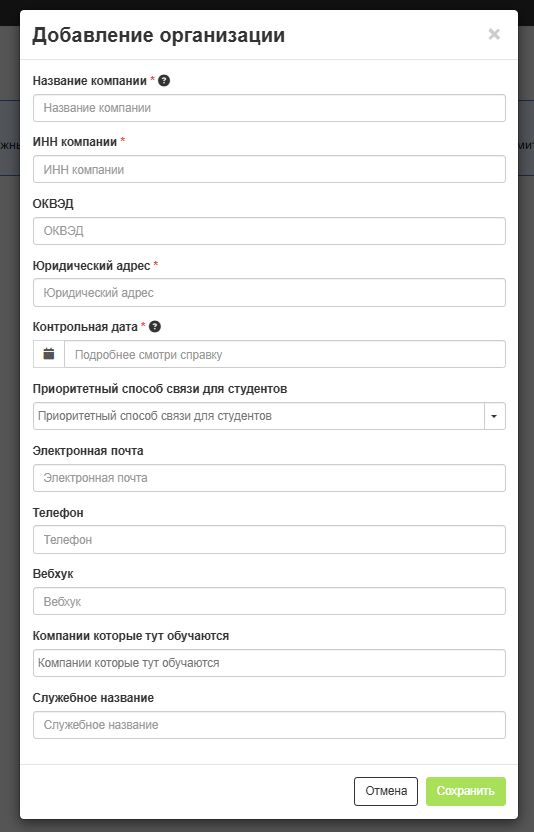Screen dimensions: 534x832
Task: Click the Электронная почта field label
Action: [88, 450]
